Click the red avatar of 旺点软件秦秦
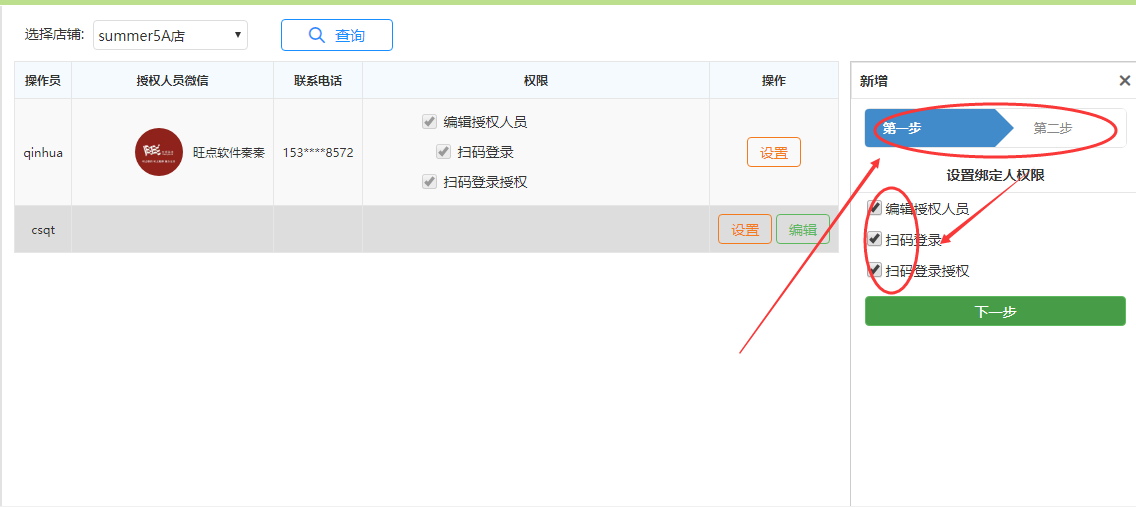The image size is (1136, 507). (x=159, y=151)
